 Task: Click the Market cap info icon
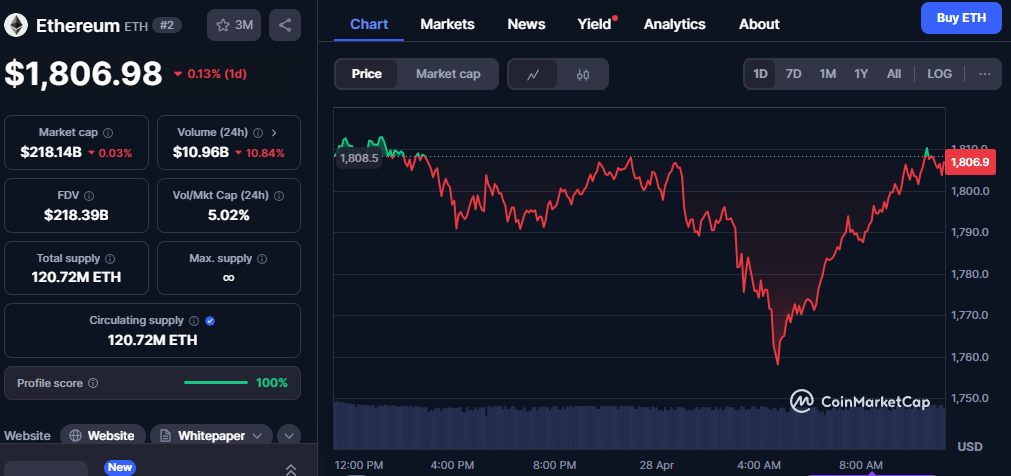[x=108, y=133]
